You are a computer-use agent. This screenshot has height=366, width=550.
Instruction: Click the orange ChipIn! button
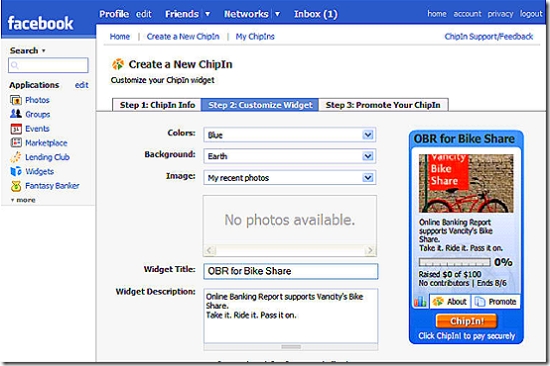tap(467, 321)
